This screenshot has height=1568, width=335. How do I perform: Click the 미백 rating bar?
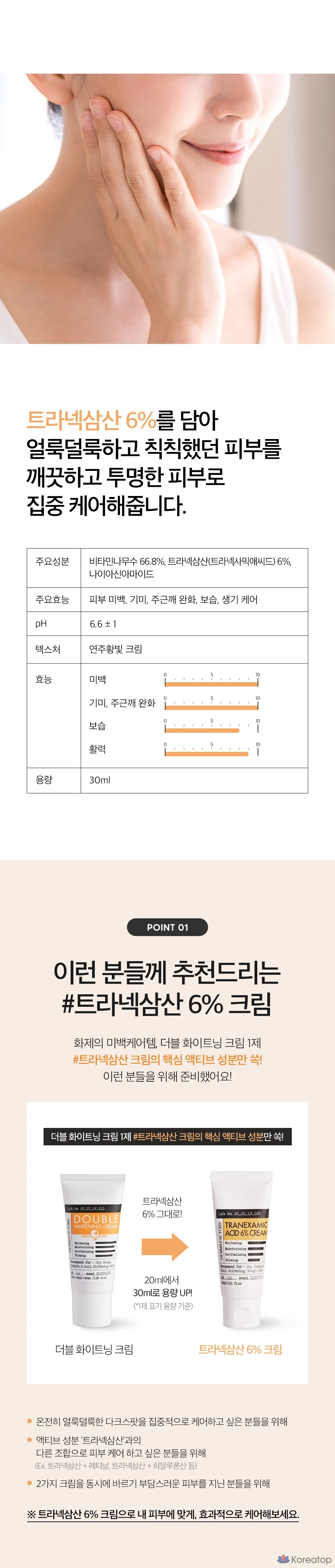click(x=211, y=684)
